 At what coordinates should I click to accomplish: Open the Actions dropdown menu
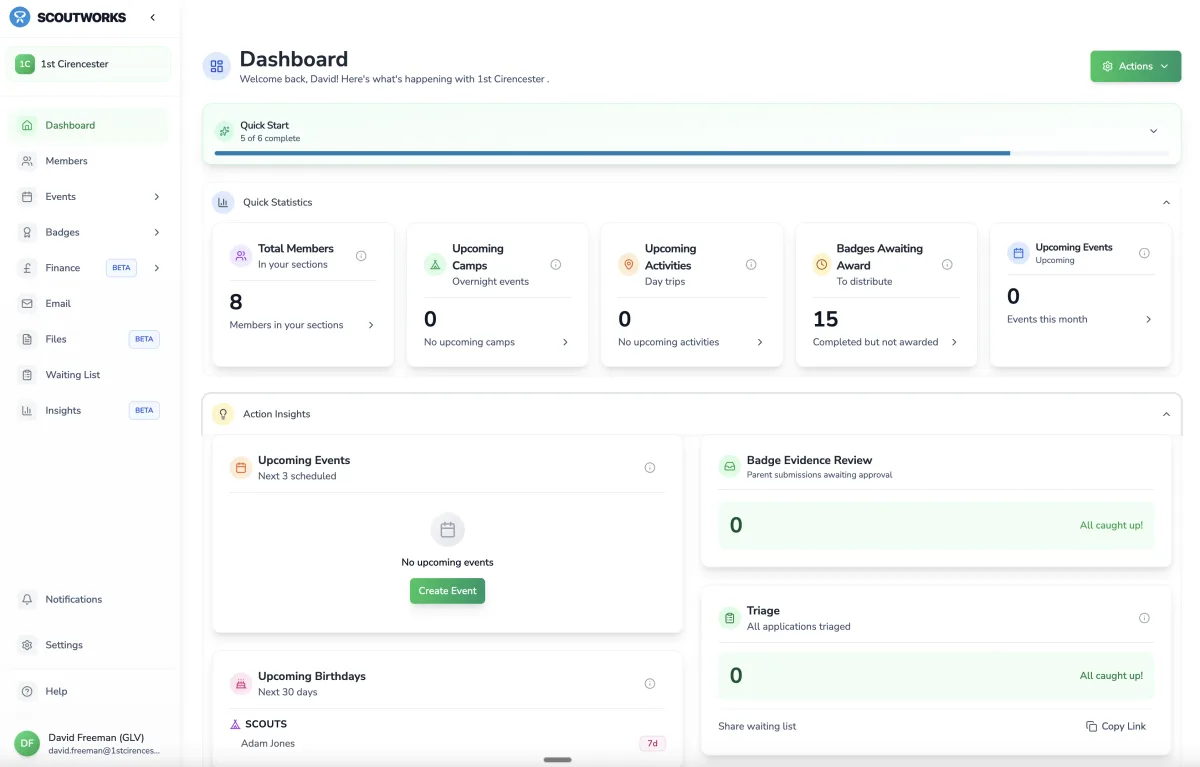(1136, 66)
